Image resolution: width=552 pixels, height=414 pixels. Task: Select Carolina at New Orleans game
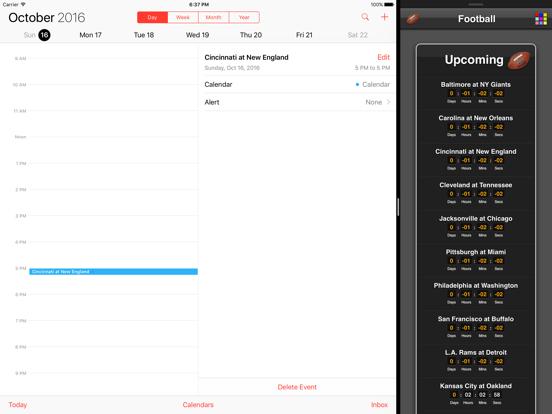[x=476, y=126]
